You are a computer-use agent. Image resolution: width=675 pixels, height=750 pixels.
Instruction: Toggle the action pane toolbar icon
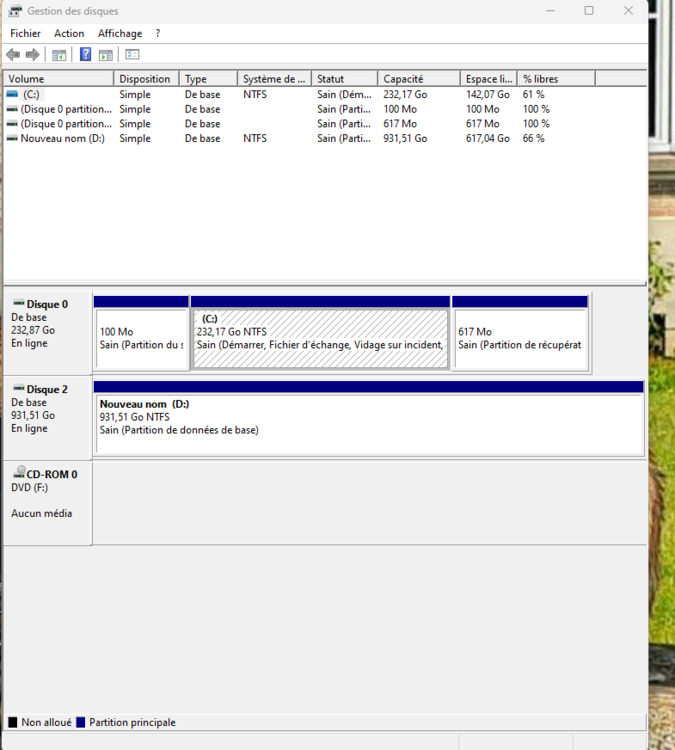click(106, 54)
